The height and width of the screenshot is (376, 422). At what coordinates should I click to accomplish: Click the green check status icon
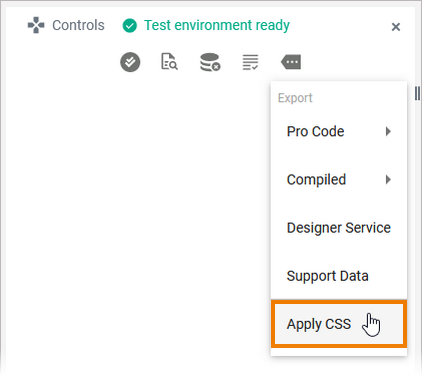pos(130,26)
